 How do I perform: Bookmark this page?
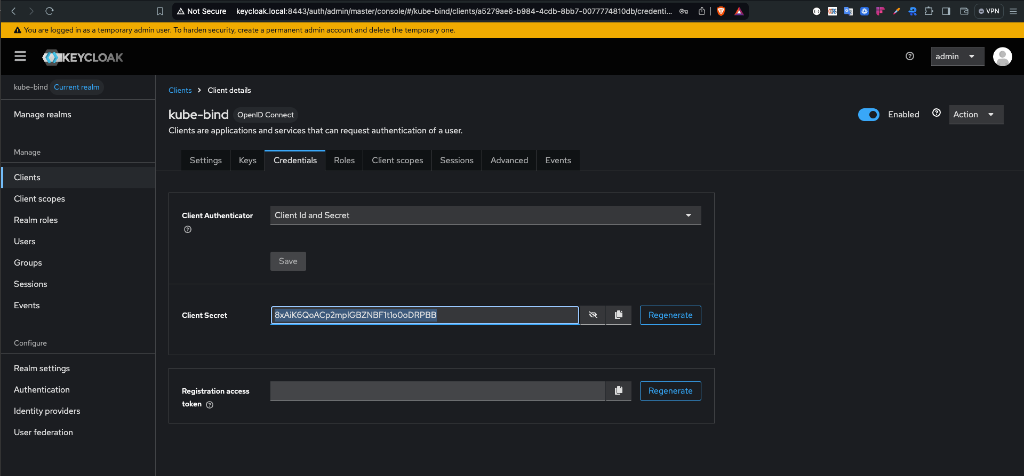pyautogui.click(x=160, y=11)
